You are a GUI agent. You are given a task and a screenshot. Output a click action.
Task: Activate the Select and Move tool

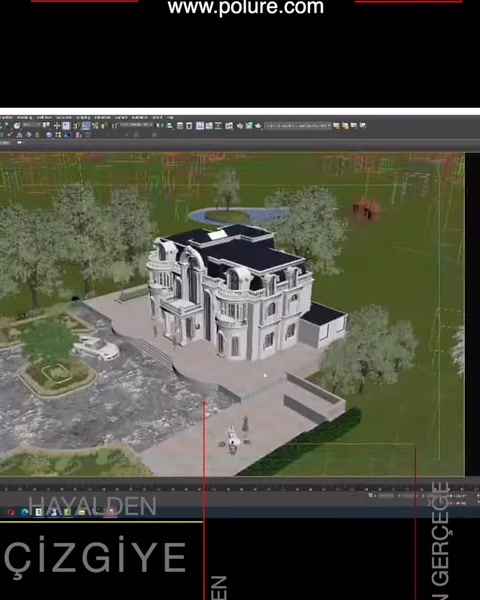pyautogui.click(x=57, y=126)
